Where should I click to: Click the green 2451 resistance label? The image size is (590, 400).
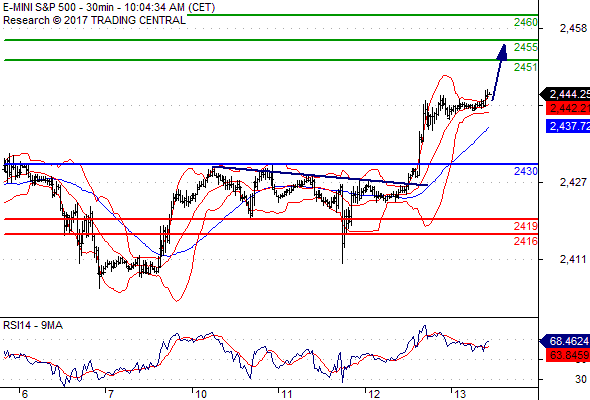(x=526, y=67)
